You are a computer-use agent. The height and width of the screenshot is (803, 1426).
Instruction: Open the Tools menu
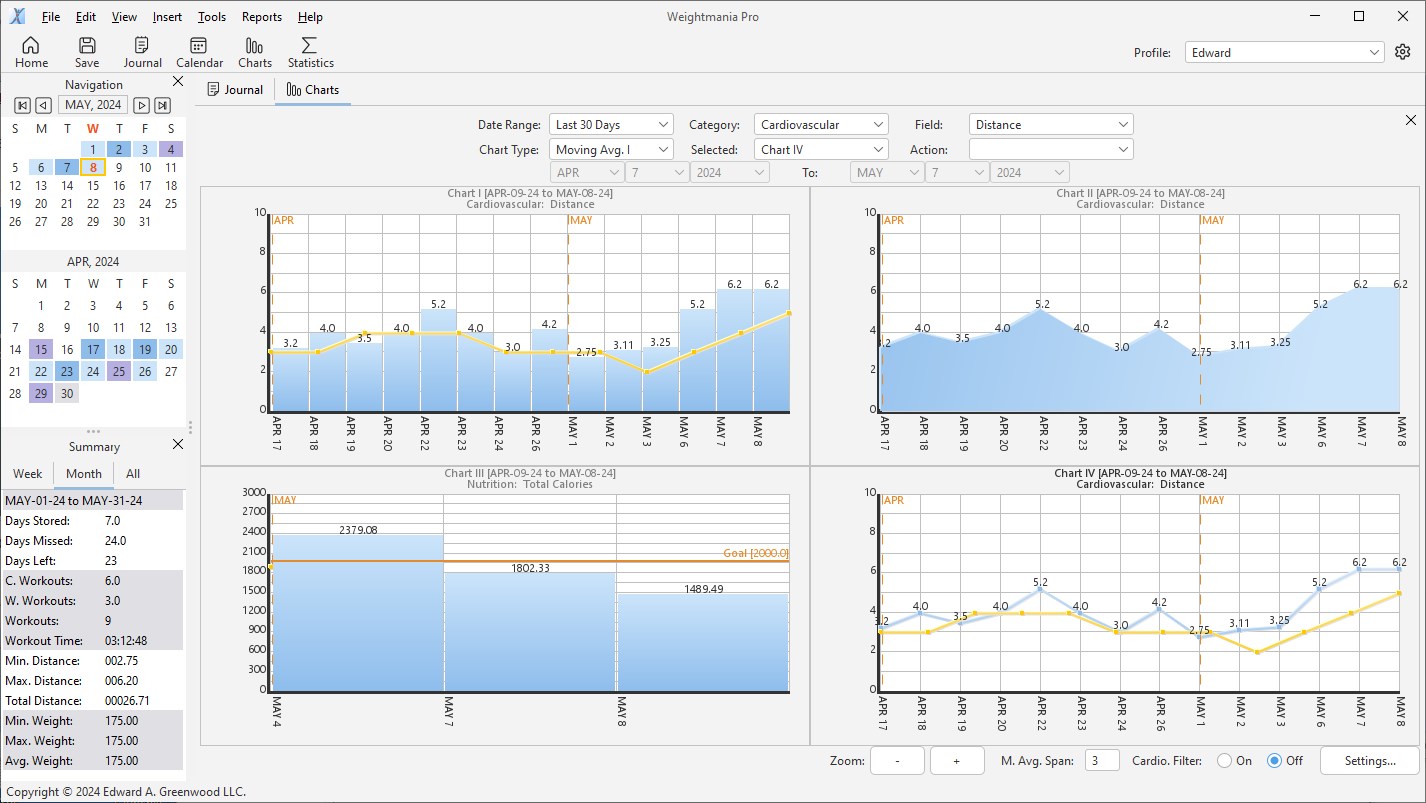click(x=212, y=17)
